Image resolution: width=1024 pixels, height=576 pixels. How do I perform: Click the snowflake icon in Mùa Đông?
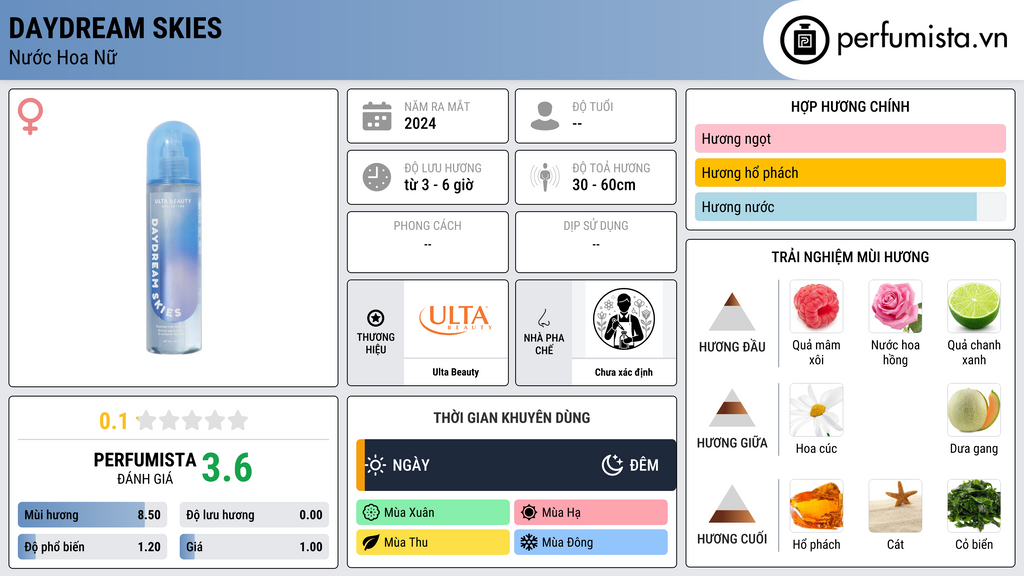coord(529,543)
